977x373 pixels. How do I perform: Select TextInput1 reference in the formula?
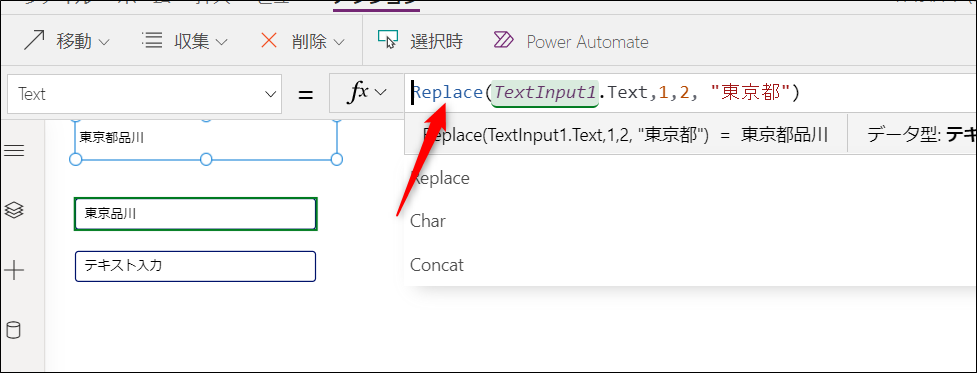pos(545,93)
